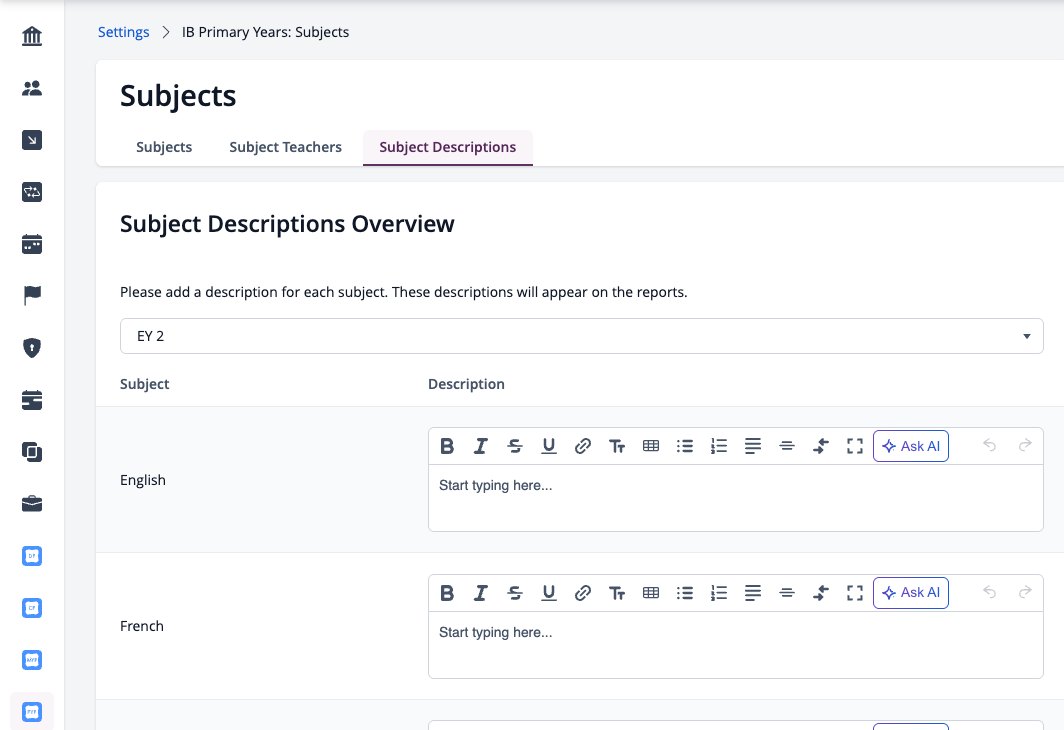The height and width of the screenshot is (730, 1064).
Task: Open text size option in French editor
Action: click(616, 593)
